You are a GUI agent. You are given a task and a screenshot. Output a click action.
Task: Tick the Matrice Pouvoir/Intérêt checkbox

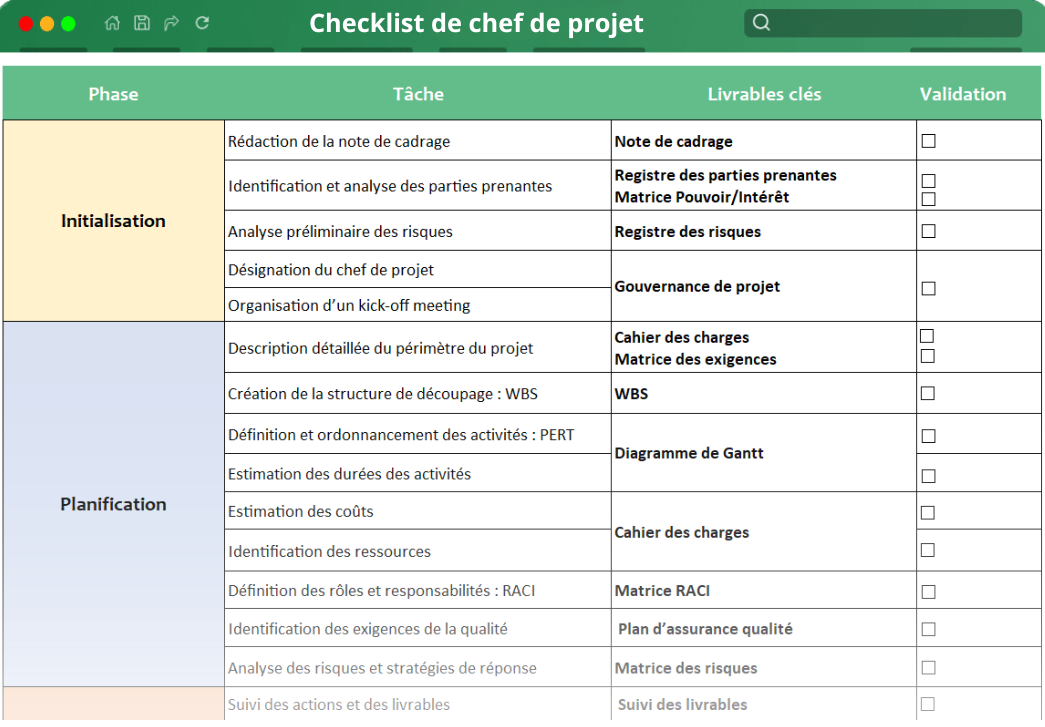point(928,198)
